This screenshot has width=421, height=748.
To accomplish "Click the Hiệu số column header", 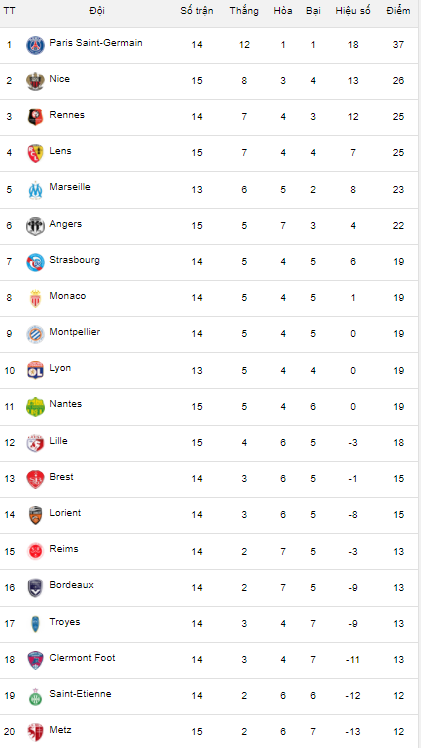I will pyautogui.click(x=353, y=11).
